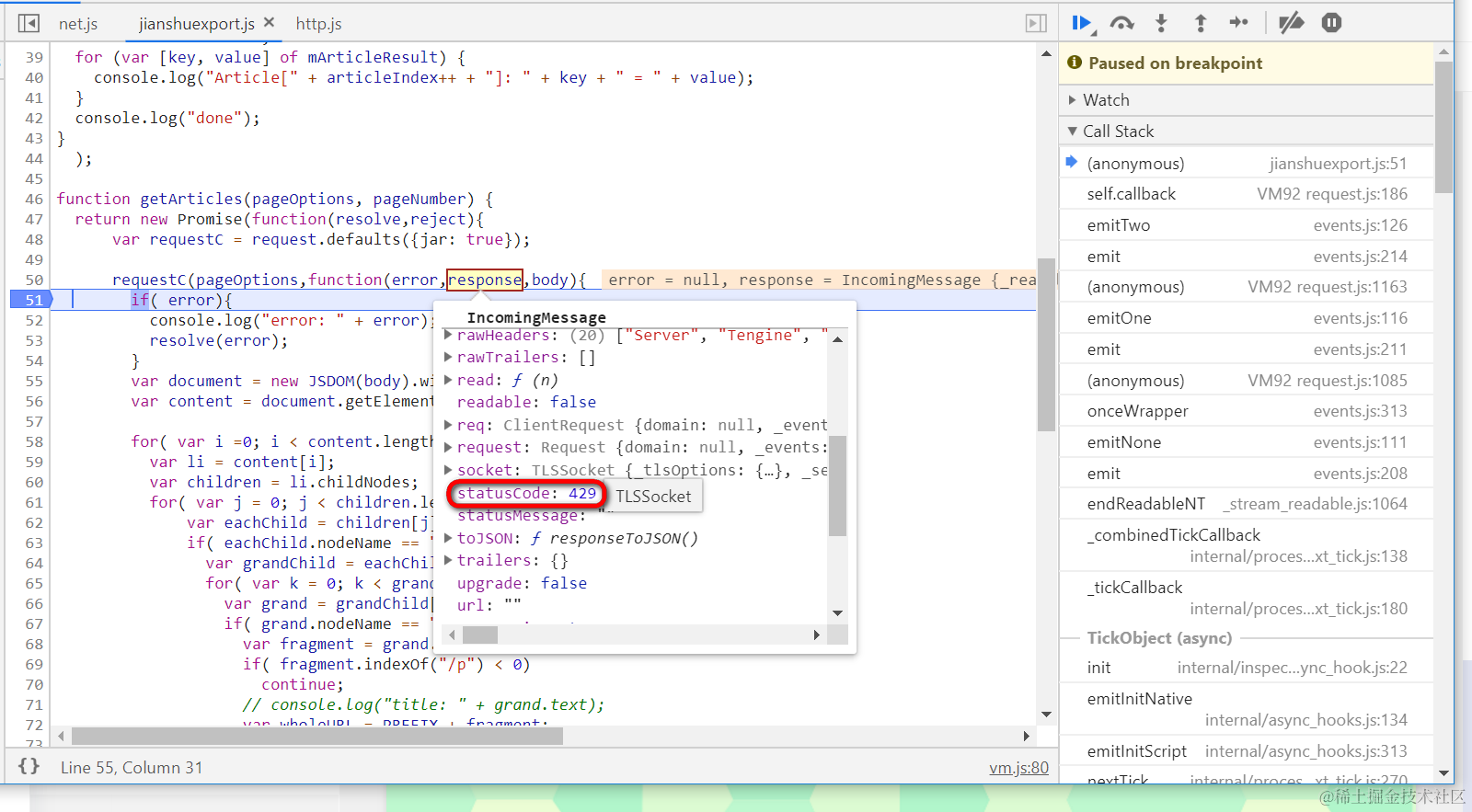
Task: Click the upgrade: false property
Action: click(x=522, y=583)
